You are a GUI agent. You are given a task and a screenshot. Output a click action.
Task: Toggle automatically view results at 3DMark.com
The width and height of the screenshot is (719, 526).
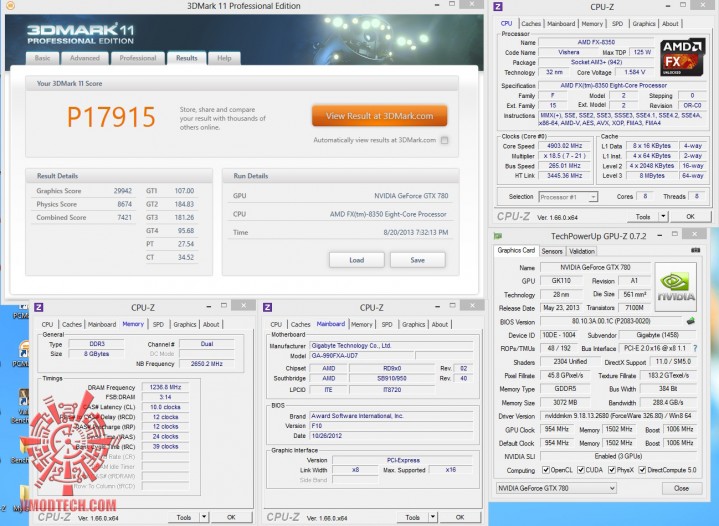tap(444, 140)
